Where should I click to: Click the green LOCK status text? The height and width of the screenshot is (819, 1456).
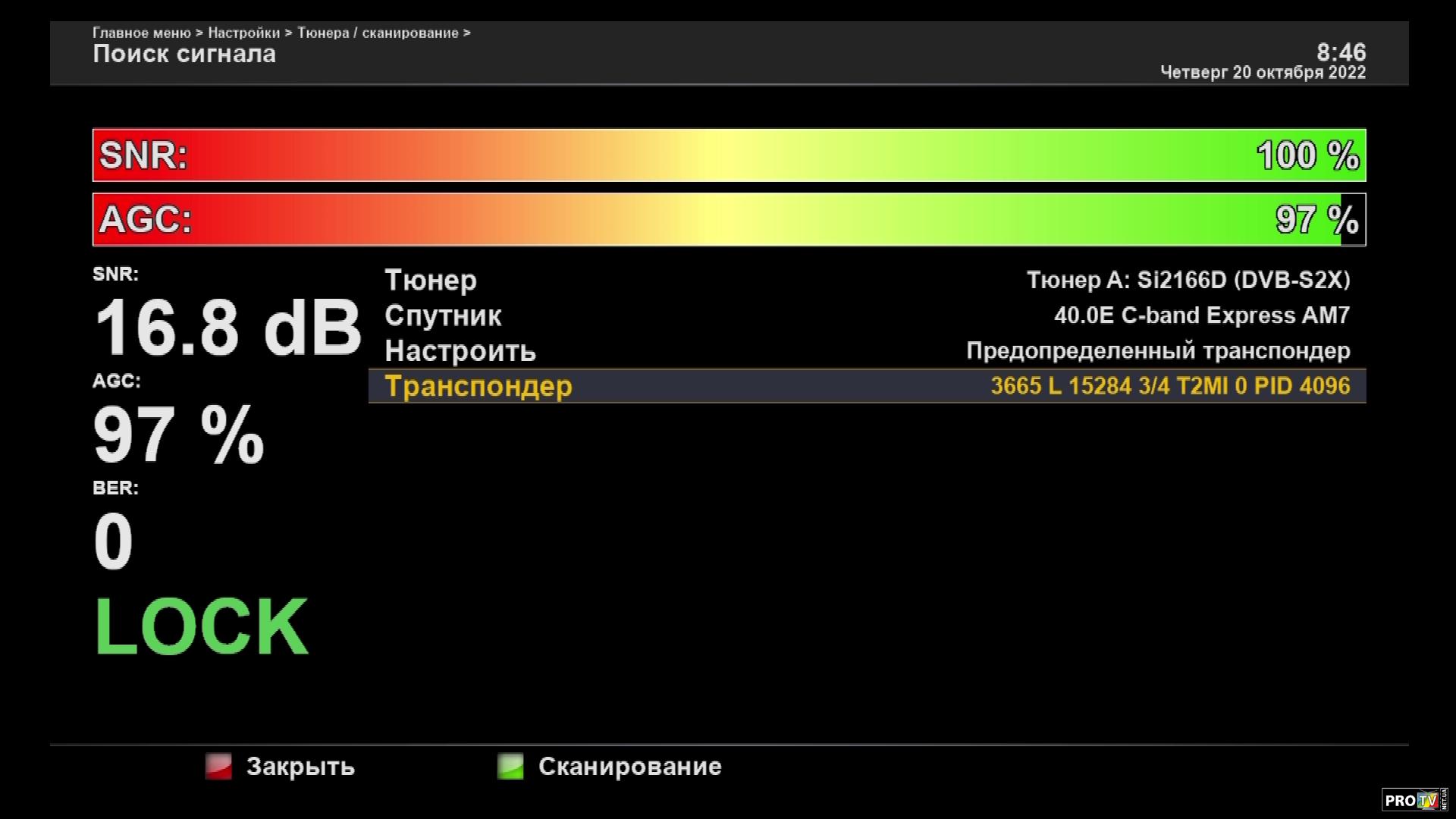(x=201, y=627)
